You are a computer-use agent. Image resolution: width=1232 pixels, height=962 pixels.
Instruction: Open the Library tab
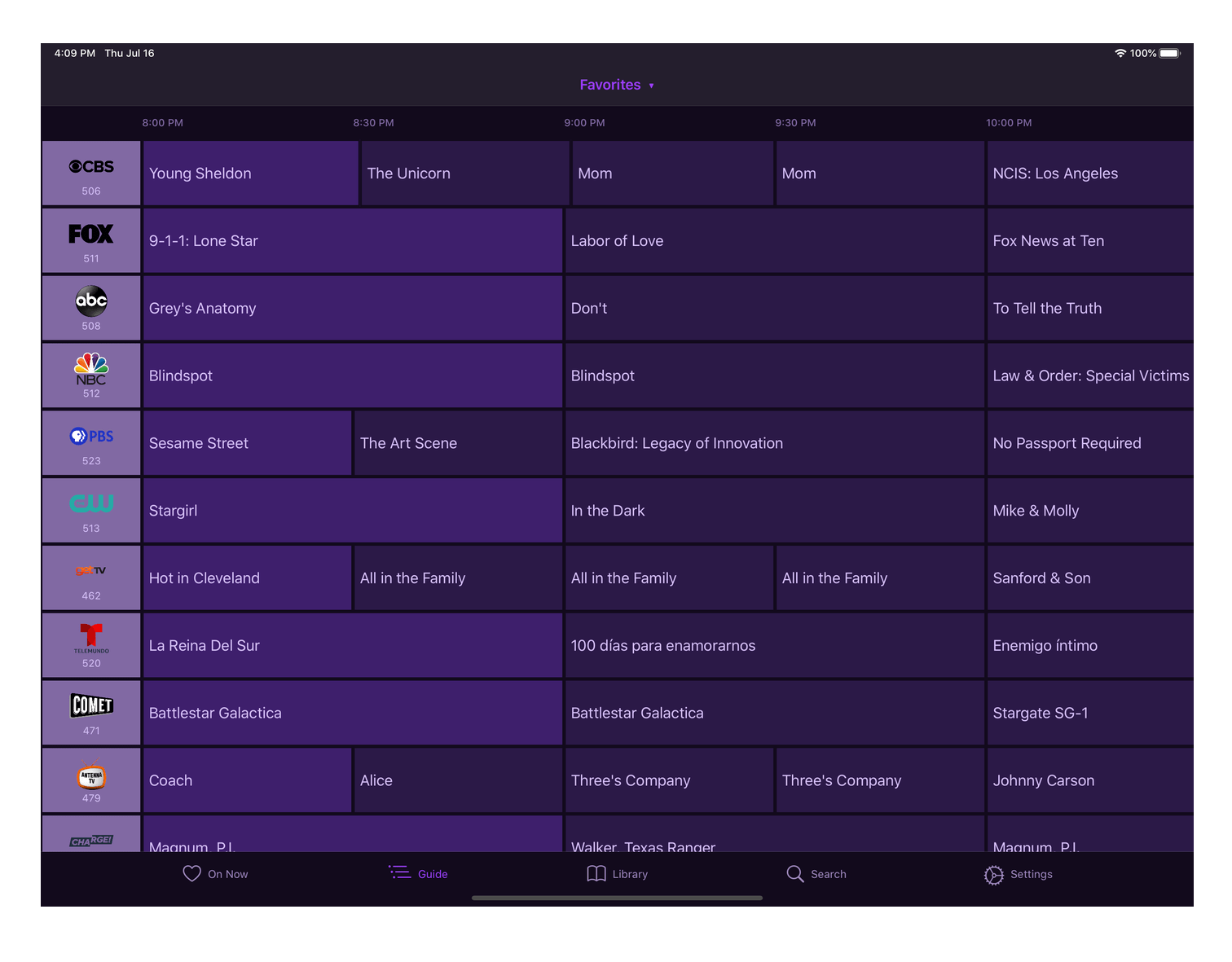click(617, 874)
